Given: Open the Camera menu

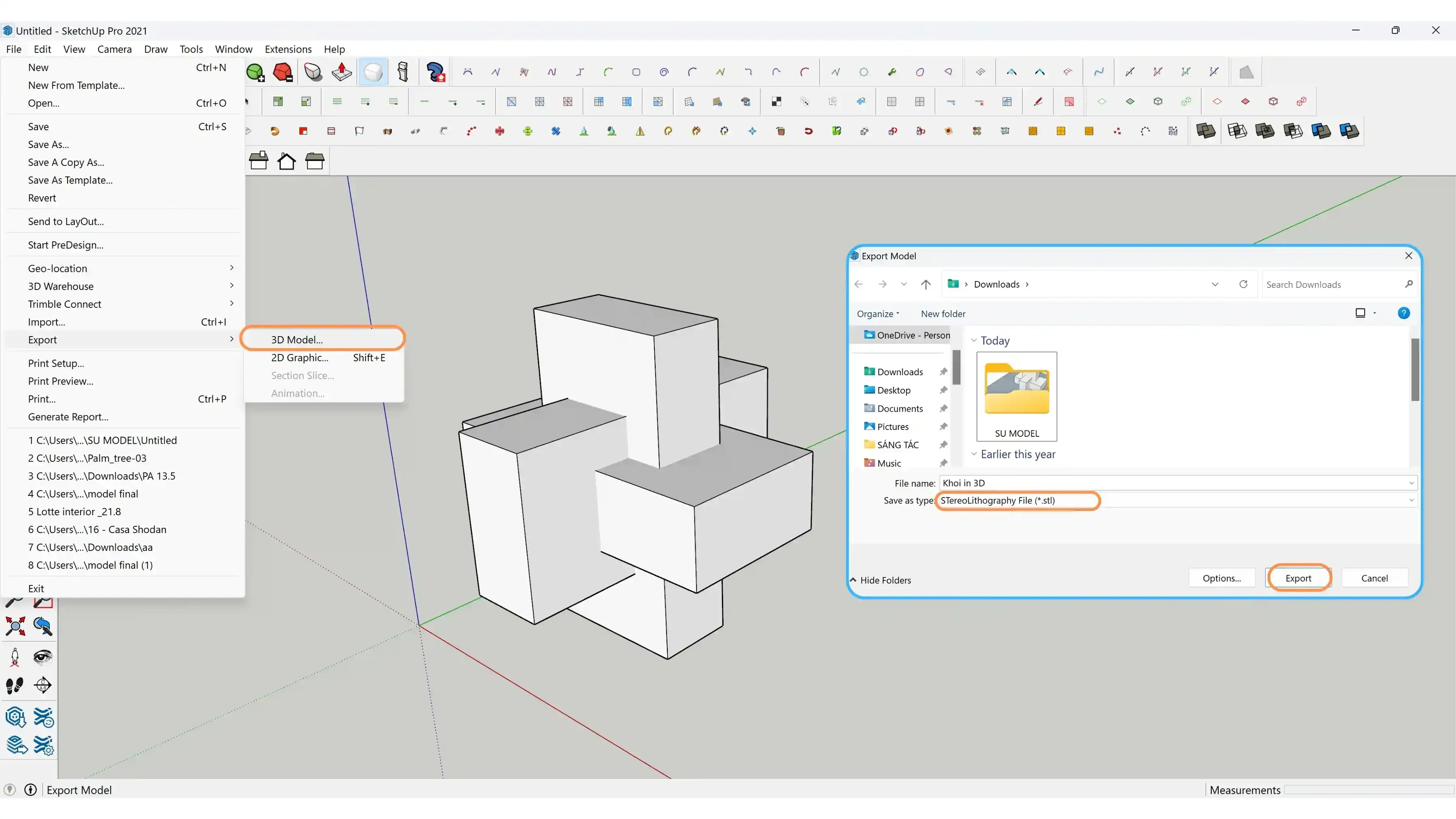Looking at the screenshot, I should coord(114,49).
